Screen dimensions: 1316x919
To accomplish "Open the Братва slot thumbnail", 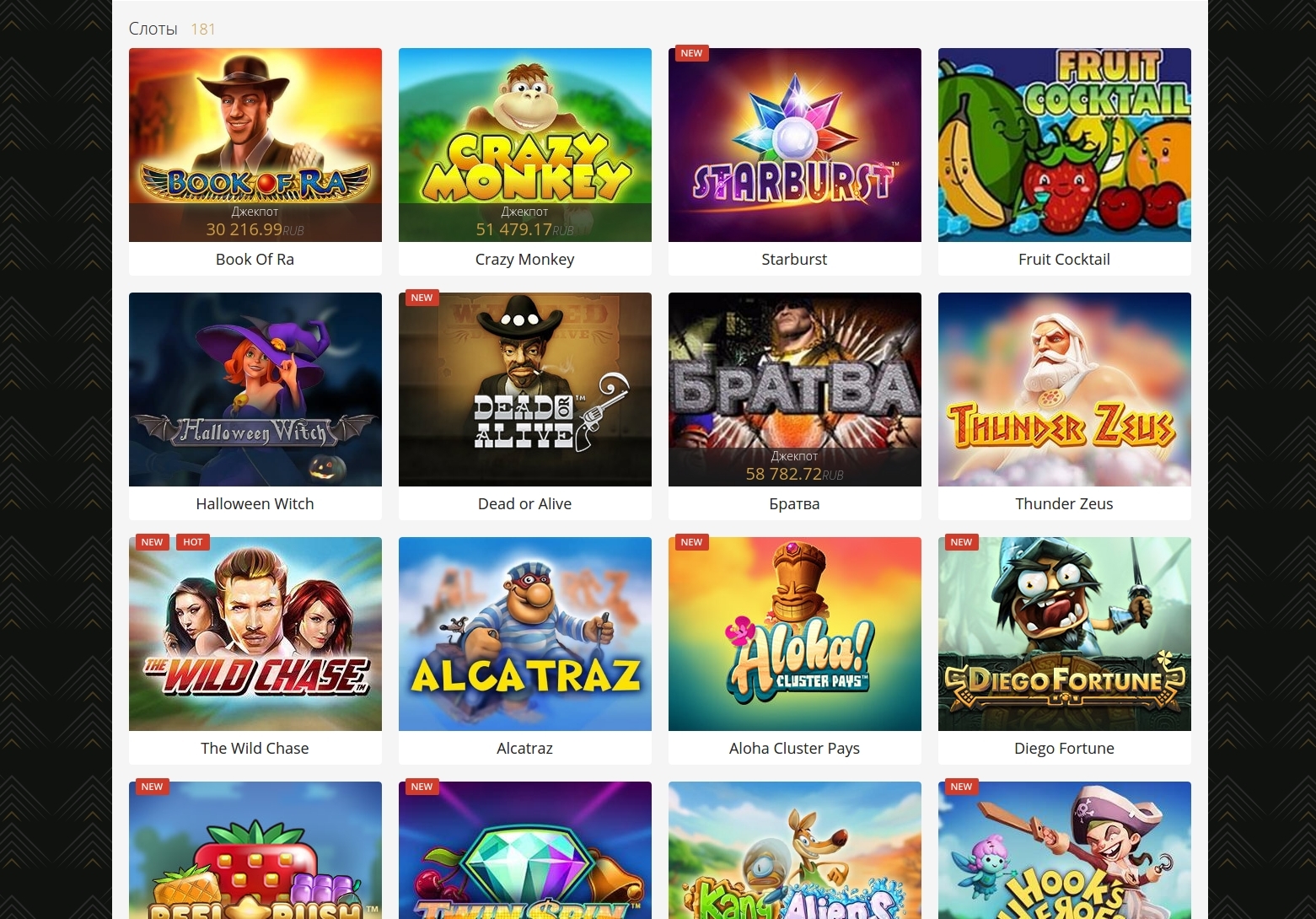I will click(794, 390).
